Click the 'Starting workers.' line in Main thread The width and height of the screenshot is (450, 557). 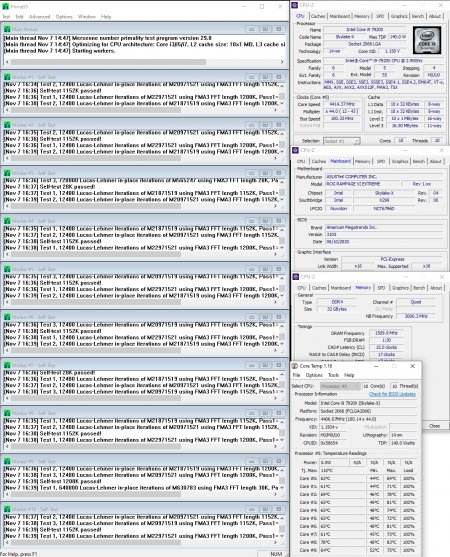60,51
